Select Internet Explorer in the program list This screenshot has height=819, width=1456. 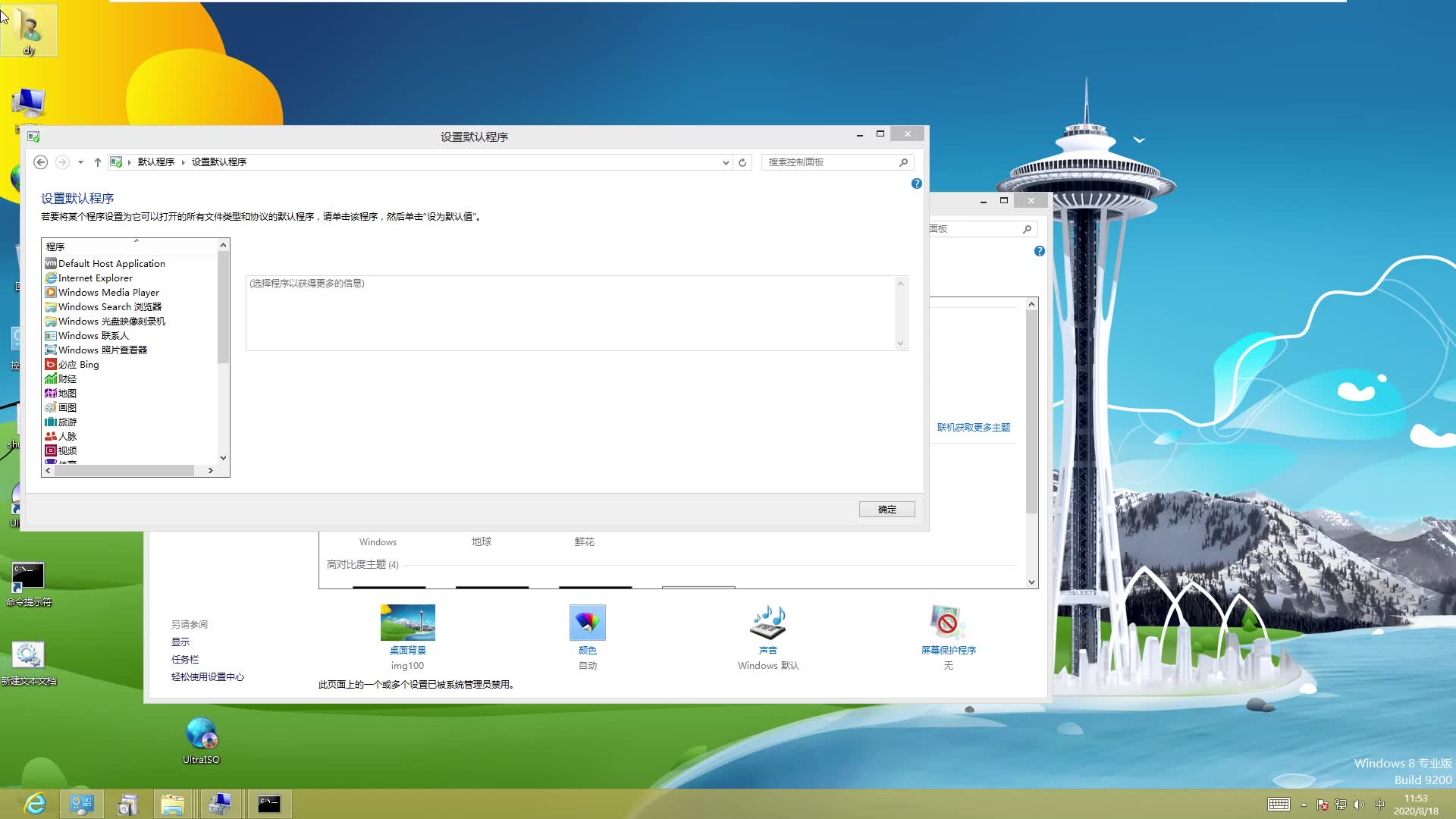click(x=93, y=278)
